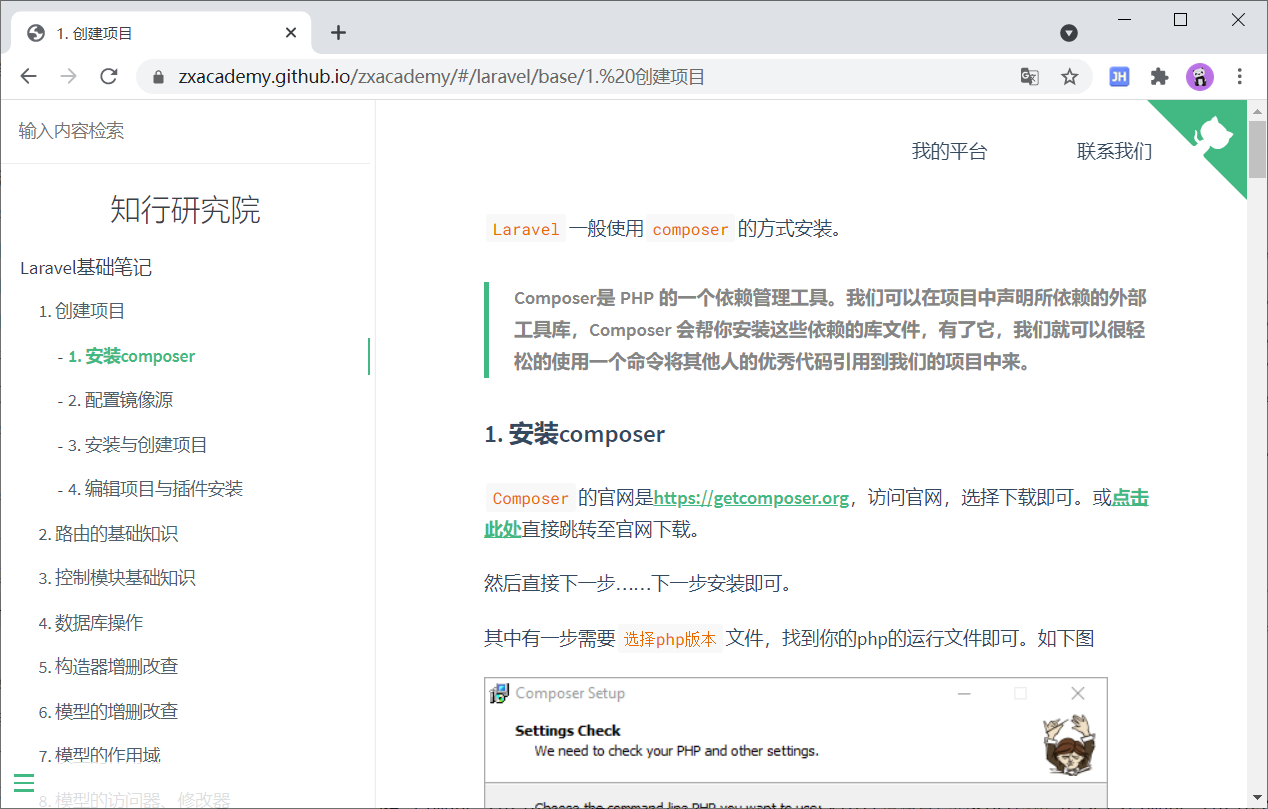Click the JH extension icon

[1119, 76]
